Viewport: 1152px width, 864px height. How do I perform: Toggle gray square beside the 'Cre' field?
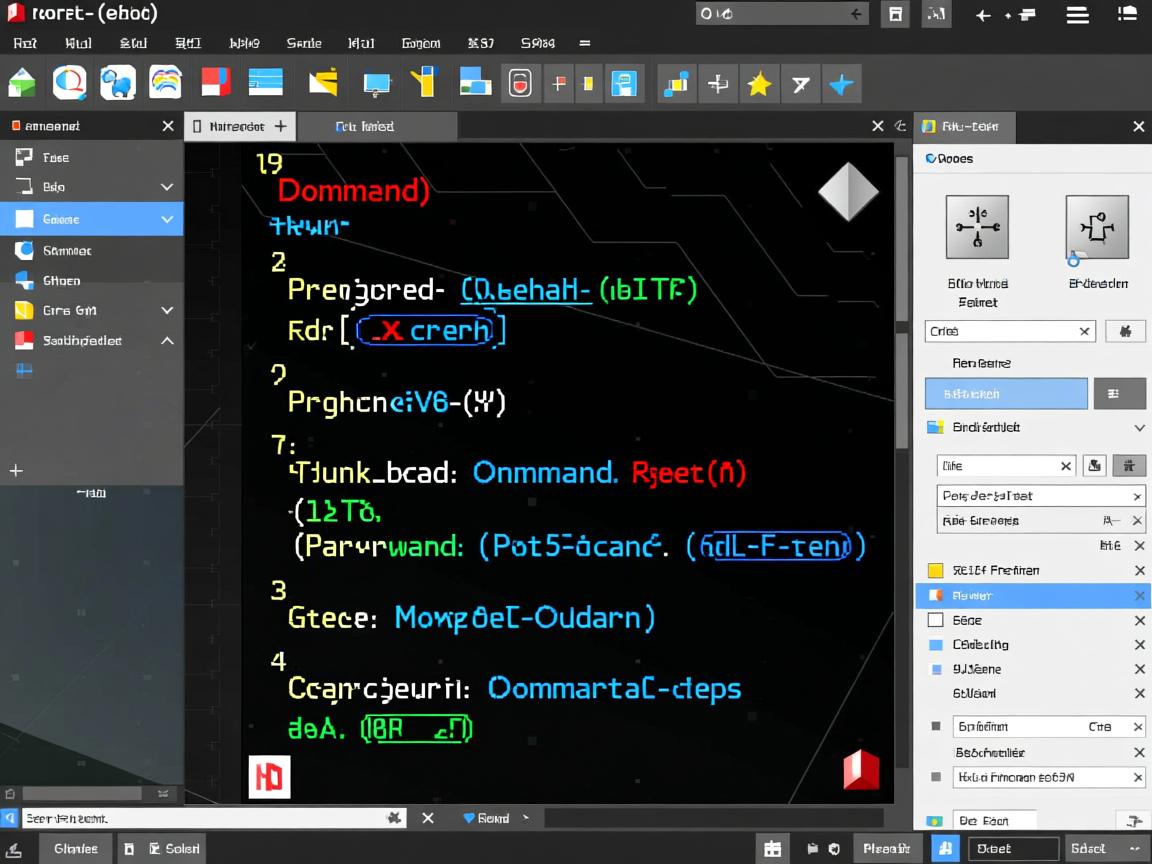point(936,727)
